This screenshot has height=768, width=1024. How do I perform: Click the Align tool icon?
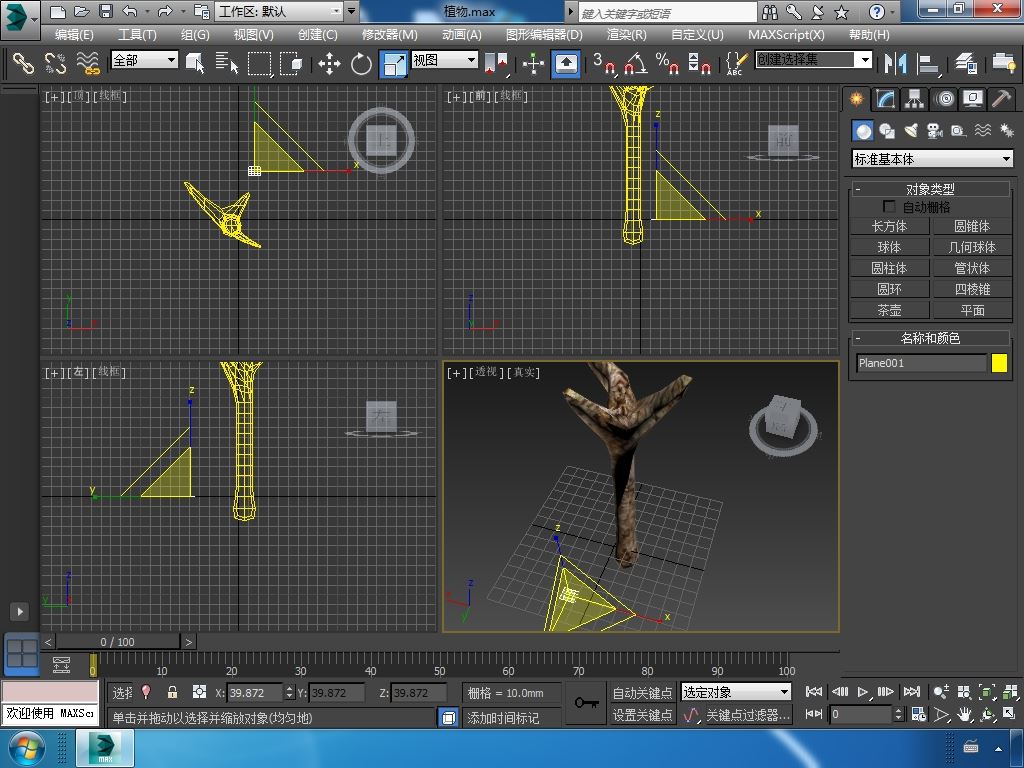pos(927,63)
